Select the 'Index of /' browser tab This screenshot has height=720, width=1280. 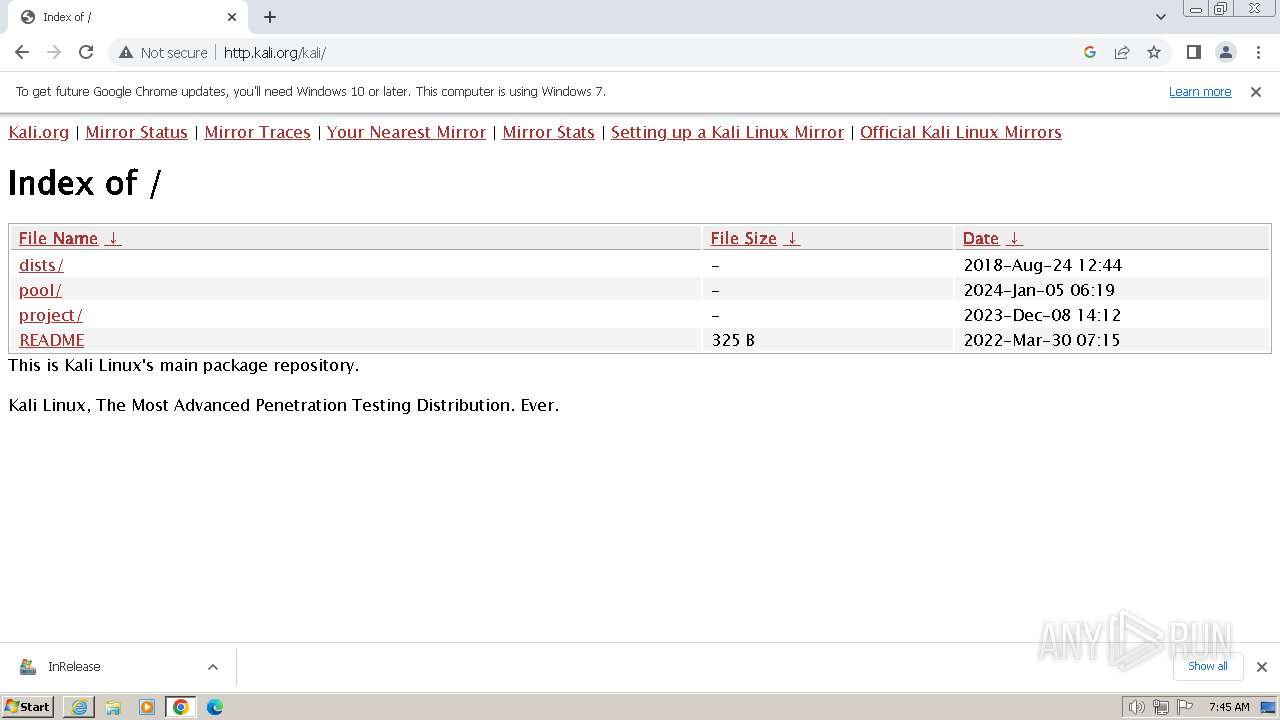[127, 17]
